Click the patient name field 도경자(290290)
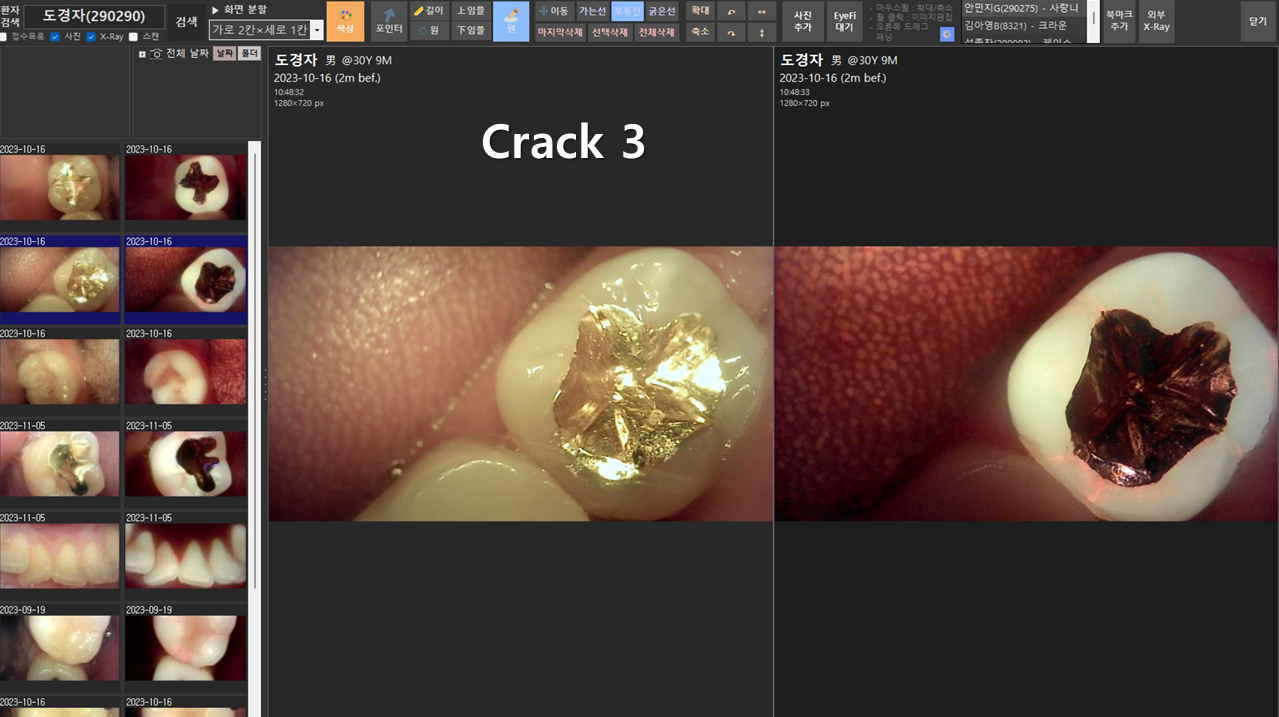 pos(94,17)
